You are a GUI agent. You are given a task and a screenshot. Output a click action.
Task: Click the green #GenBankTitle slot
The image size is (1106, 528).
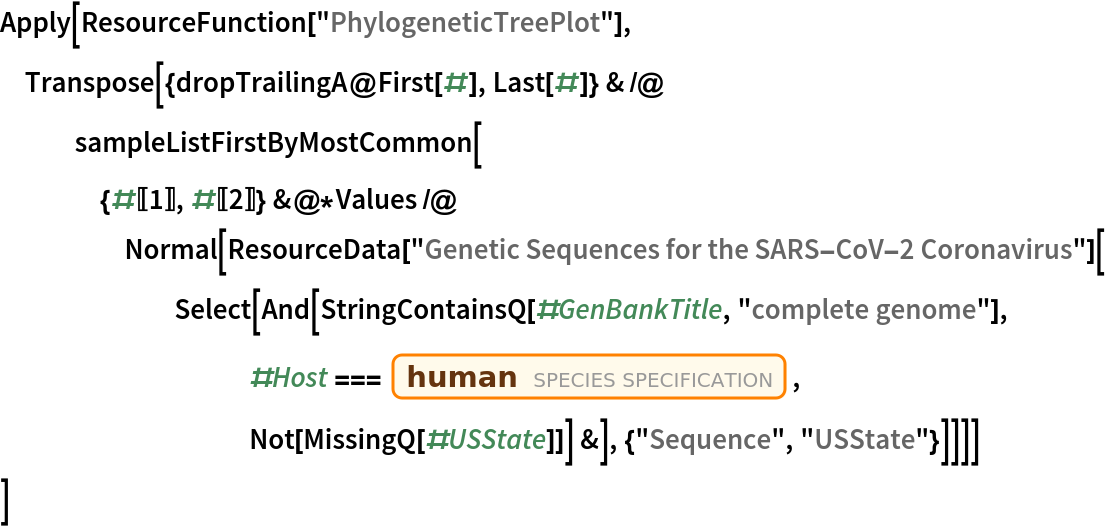[629, 309]
